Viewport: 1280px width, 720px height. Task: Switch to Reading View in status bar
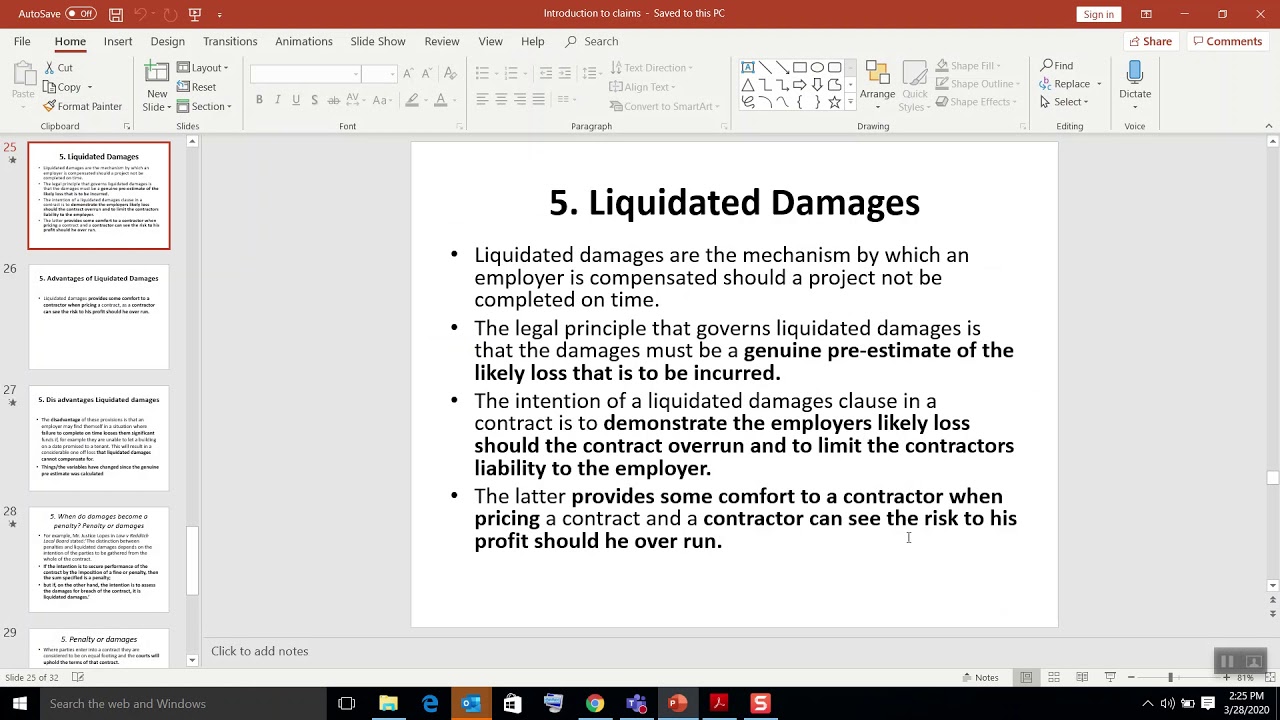point(1082,677)
